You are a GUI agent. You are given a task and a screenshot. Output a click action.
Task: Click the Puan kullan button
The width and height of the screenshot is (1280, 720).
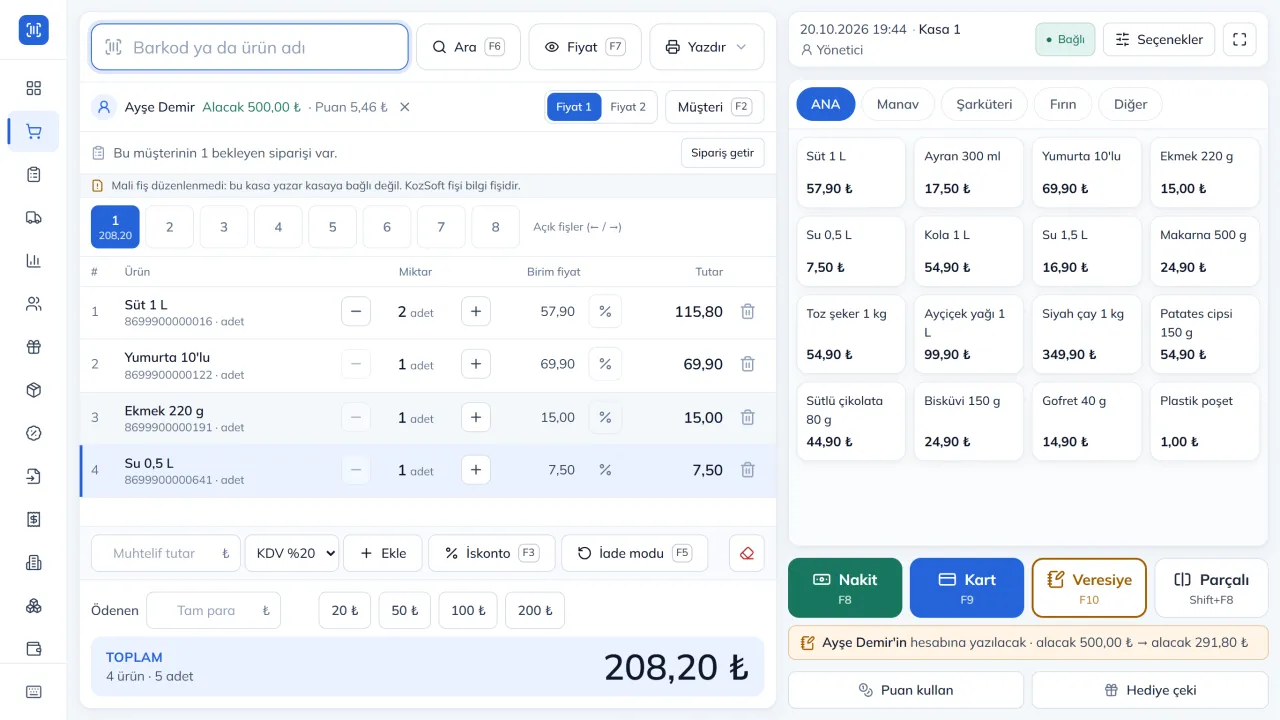906,690
